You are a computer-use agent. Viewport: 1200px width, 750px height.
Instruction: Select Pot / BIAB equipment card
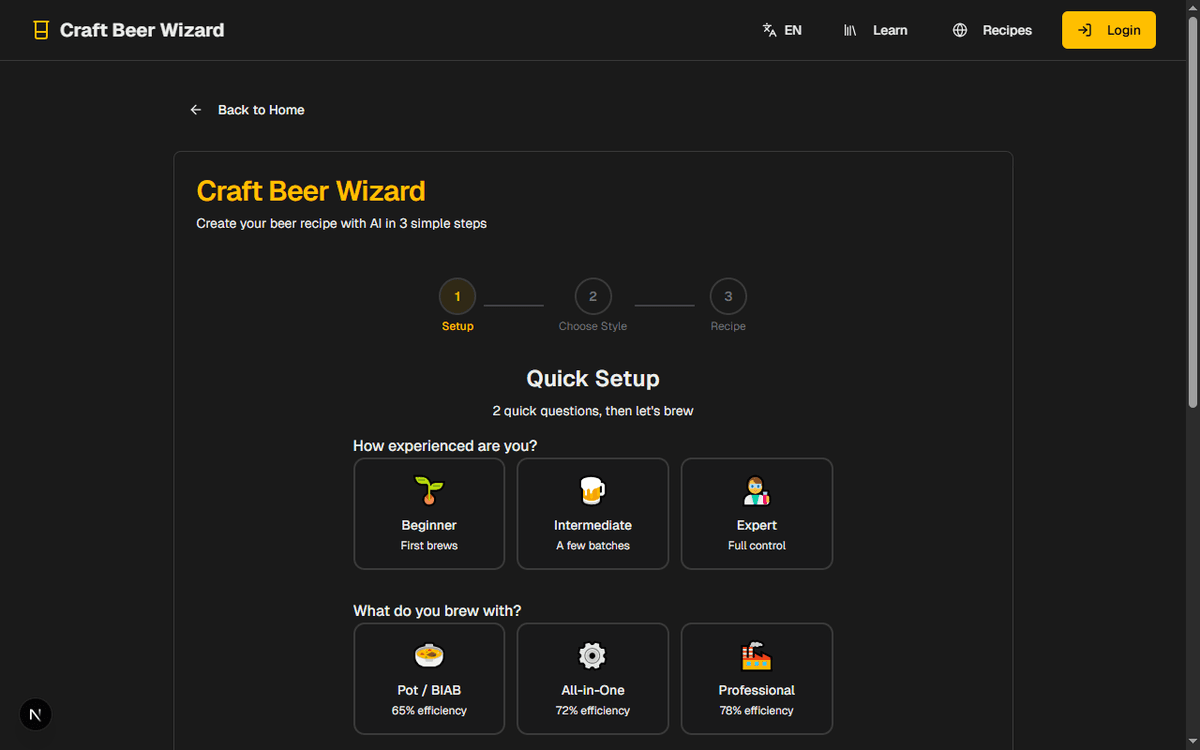(429, 679)
